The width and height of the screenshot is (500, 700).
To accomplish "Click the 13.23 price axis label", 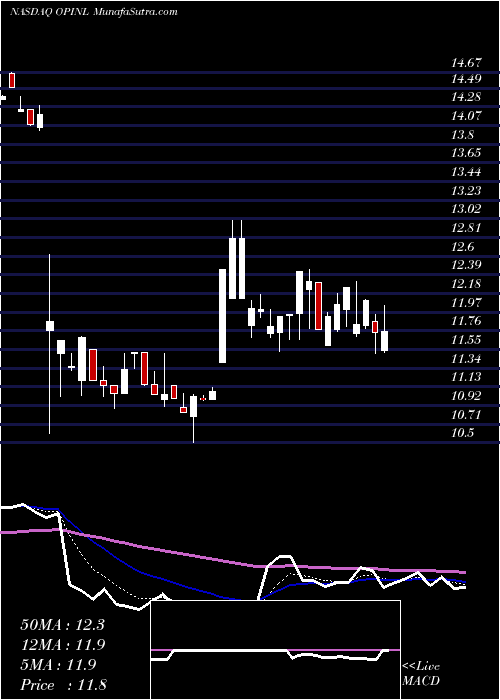I will (467, 191).
